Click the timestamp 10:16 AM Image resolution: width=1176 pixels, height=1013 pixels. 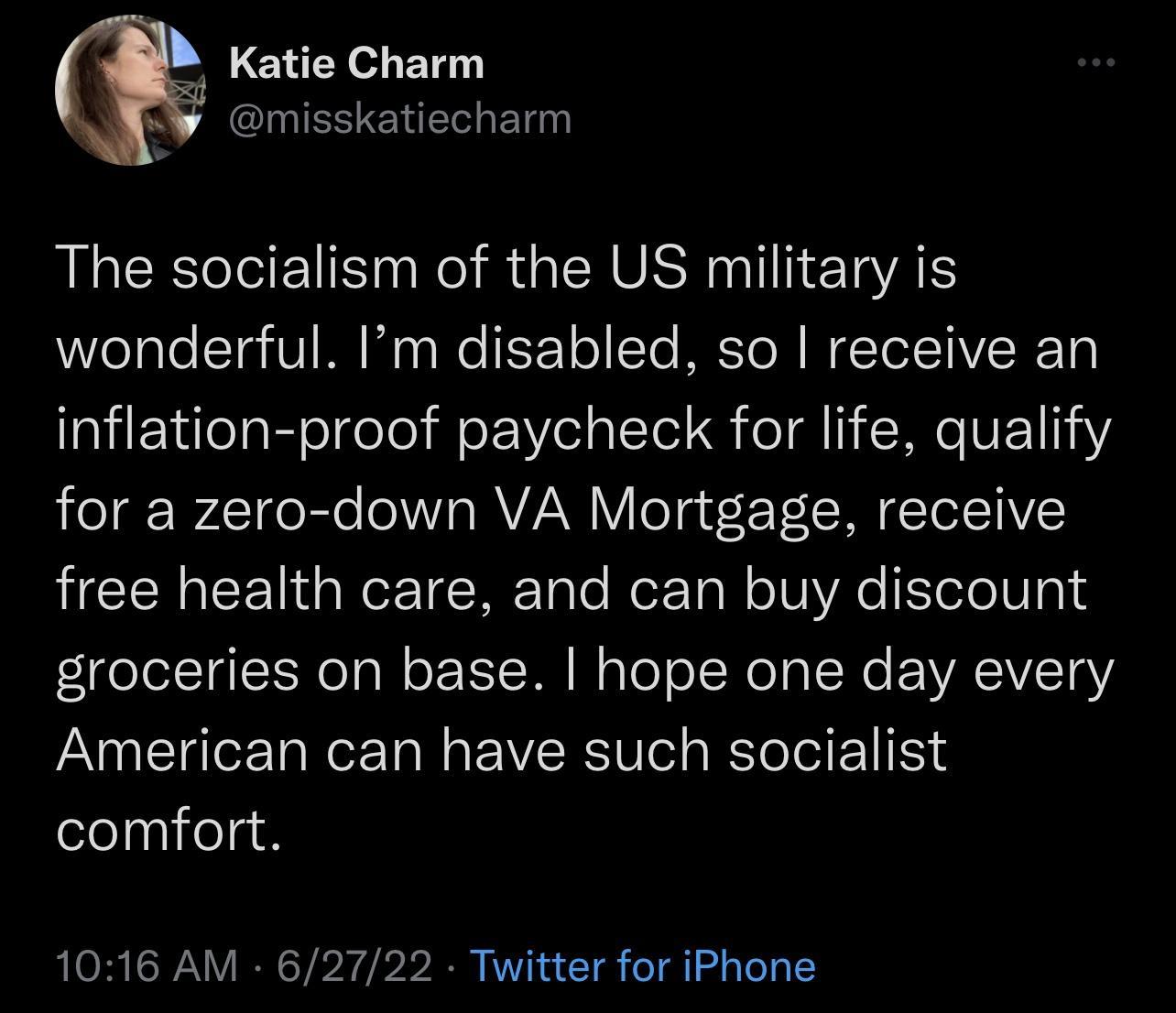143,965
